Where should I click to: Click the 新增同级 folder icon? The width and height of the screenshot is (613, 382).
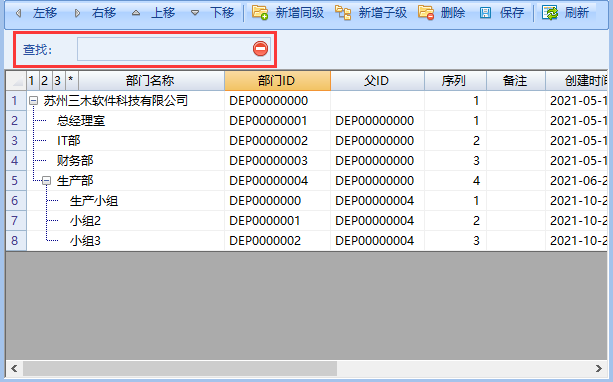[260, 13]
